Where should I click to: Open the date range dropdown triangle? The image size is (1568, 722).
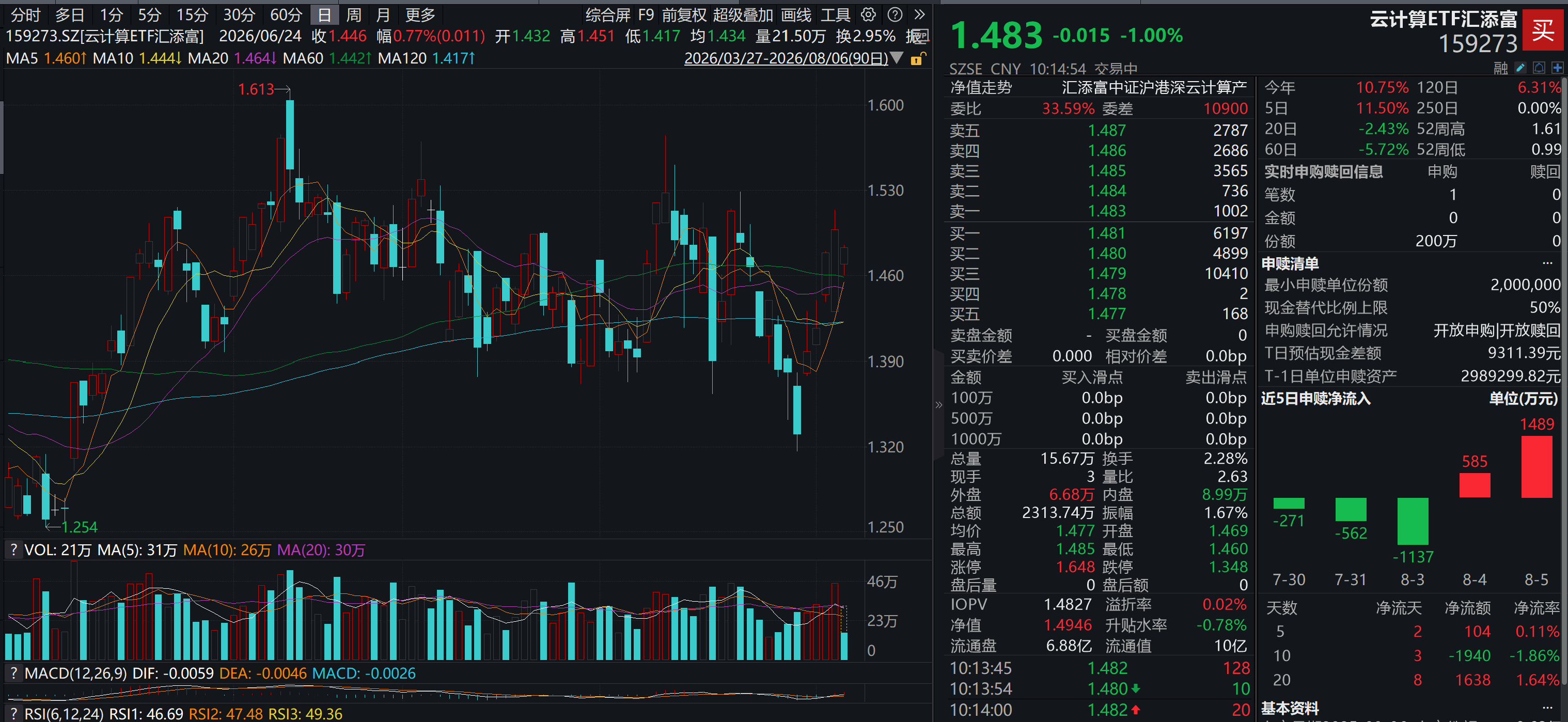[x=897, y=58]
